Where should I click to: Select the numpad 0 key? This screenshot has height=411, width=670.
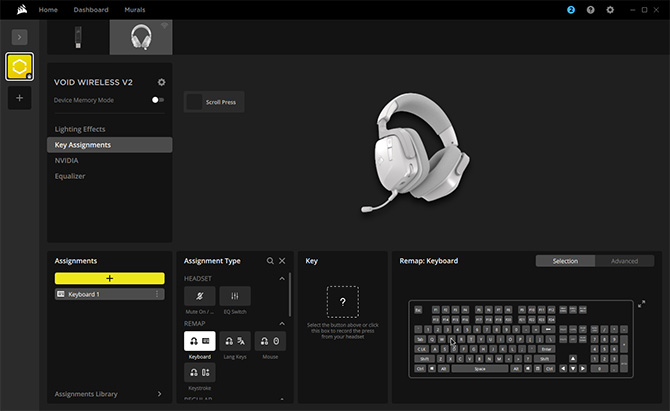599,369
